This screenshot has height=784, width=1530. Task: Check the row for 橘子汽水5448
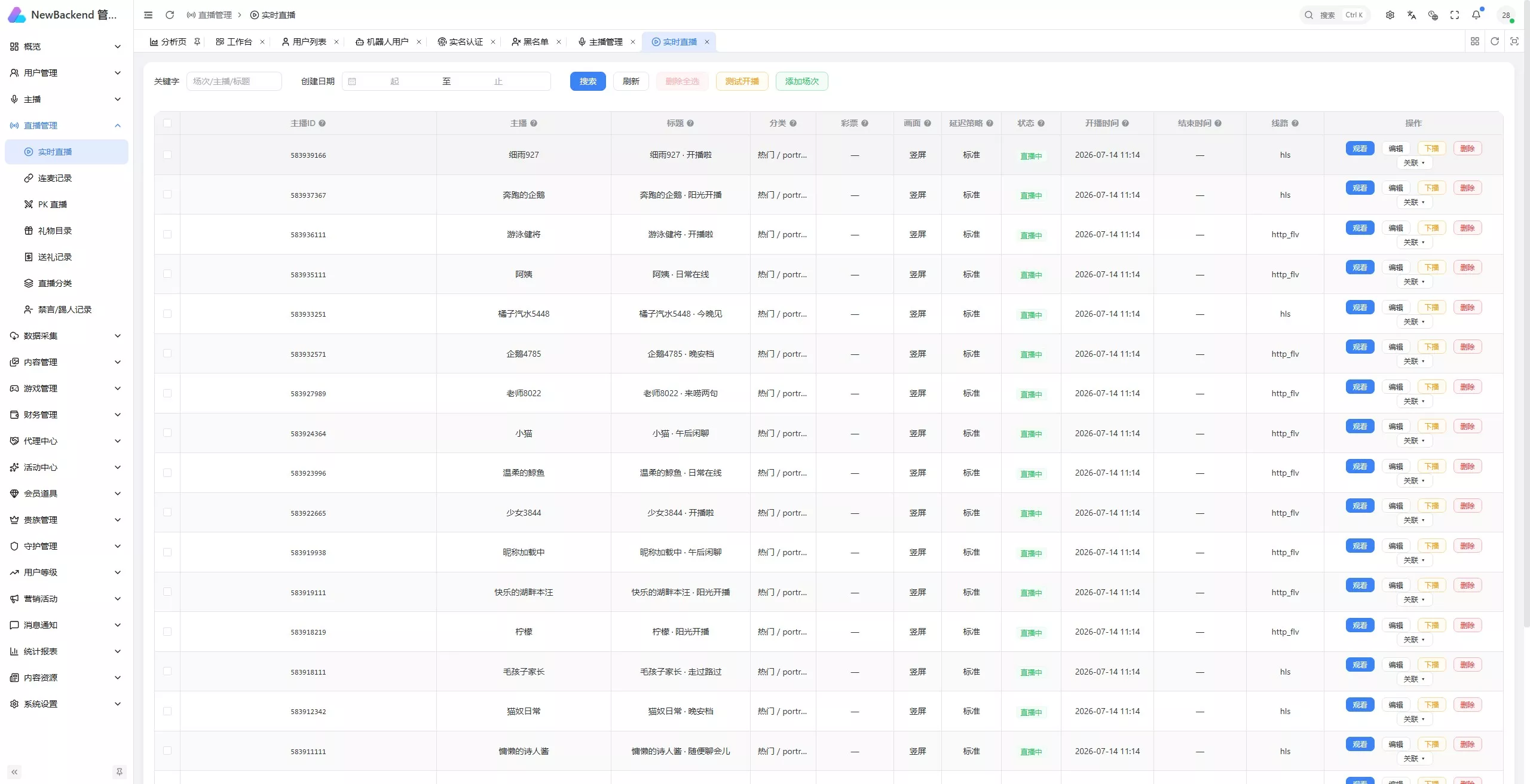pyautogui.click(x=167, y=314)
